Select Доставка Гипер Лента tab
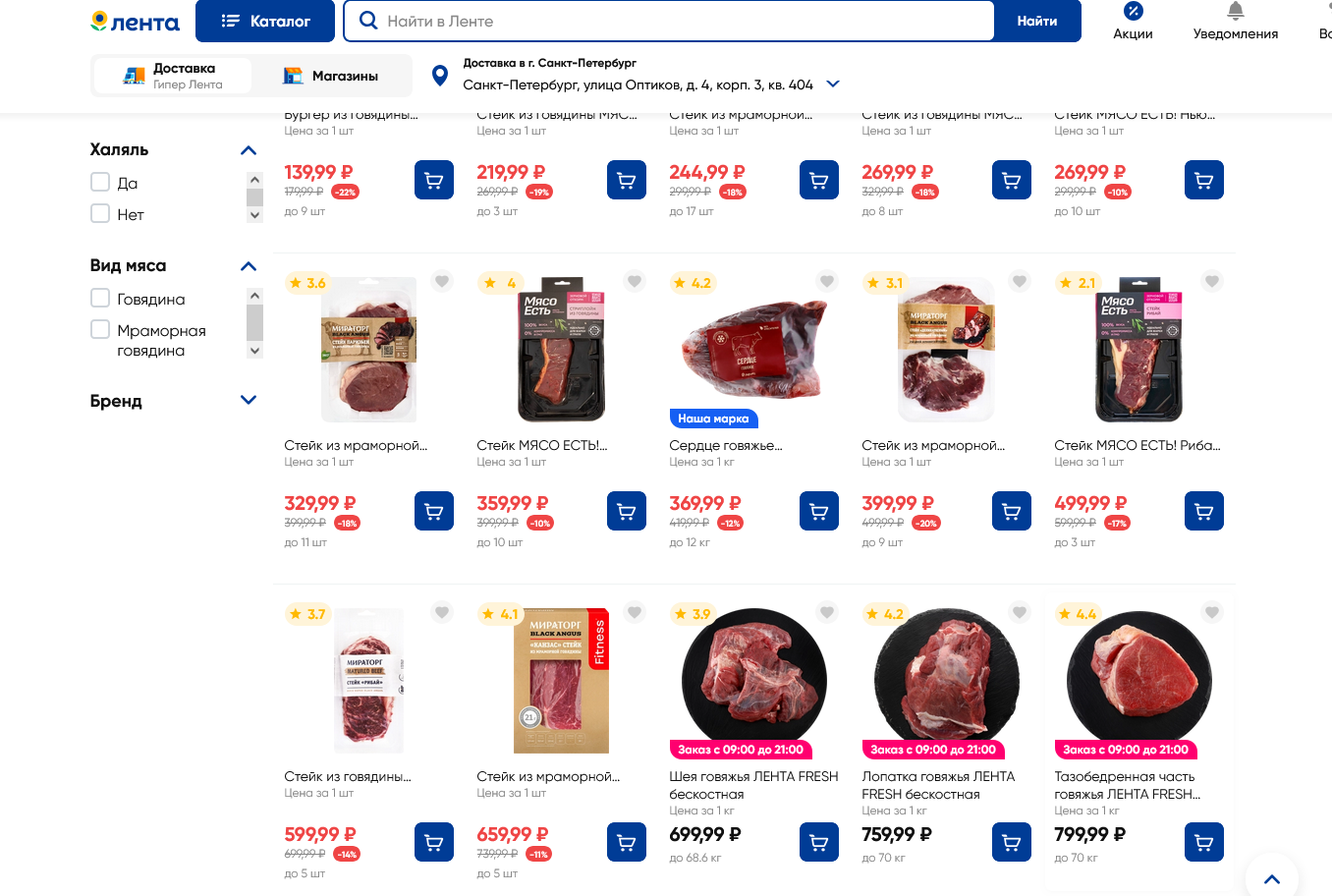This screenshot has width=1332, height=896. [x=173, y=76]
